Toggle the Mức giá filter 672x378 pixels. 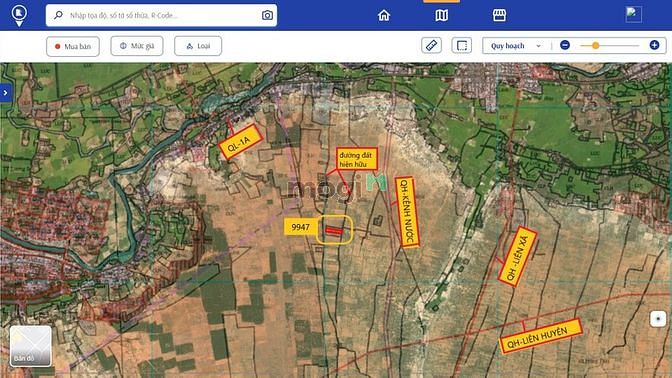[137, 46]
